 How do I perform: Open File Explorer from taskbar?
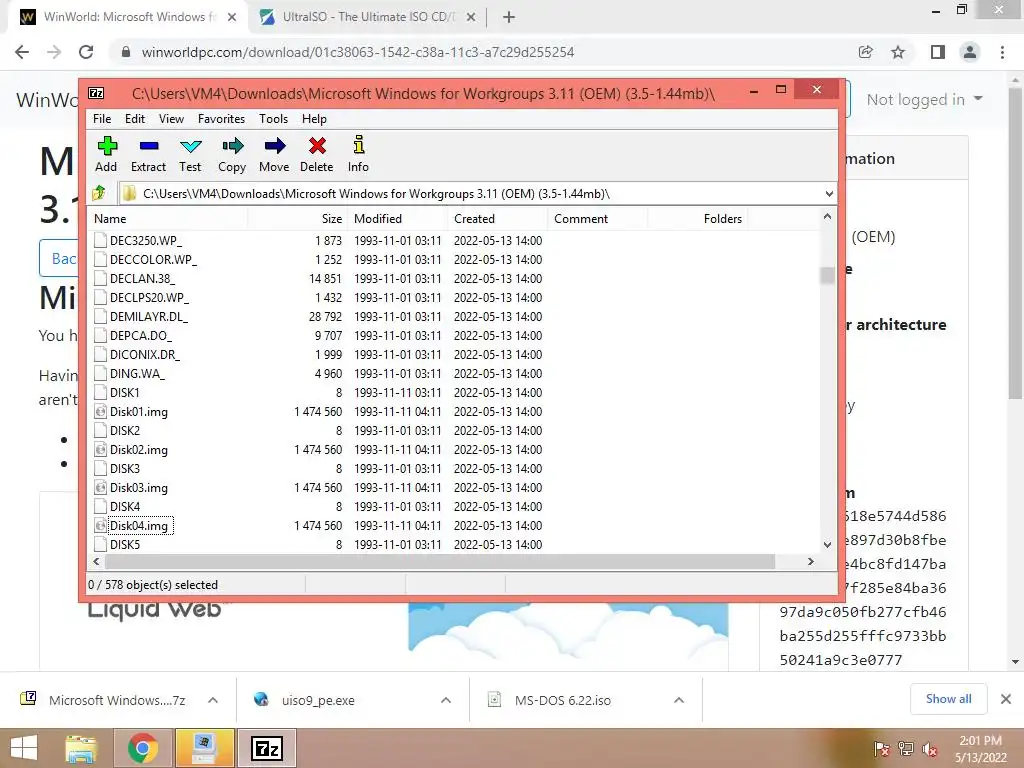pos(80,748)
